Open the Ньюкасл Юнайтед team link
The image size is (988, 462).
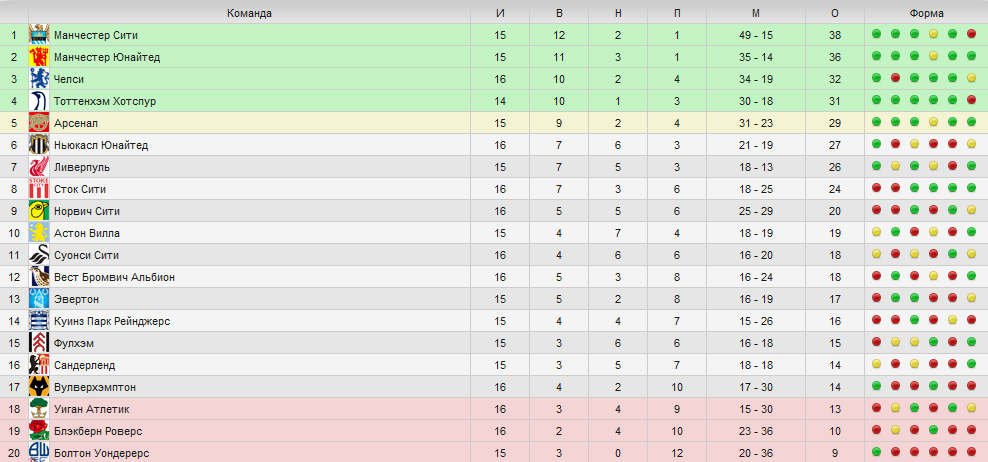(101, 146)
